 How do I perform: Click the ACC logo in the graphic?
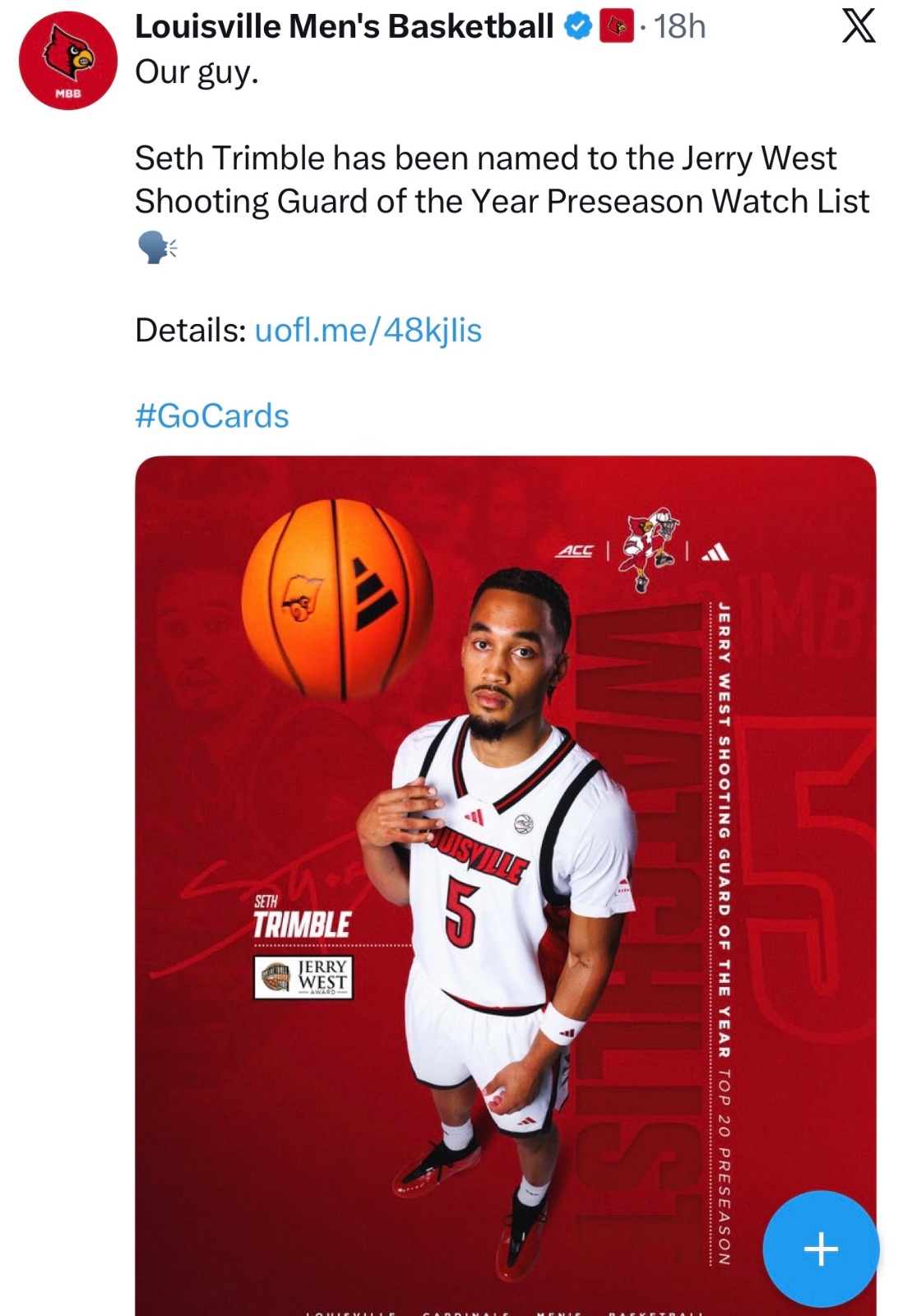(x=575, y=551)
